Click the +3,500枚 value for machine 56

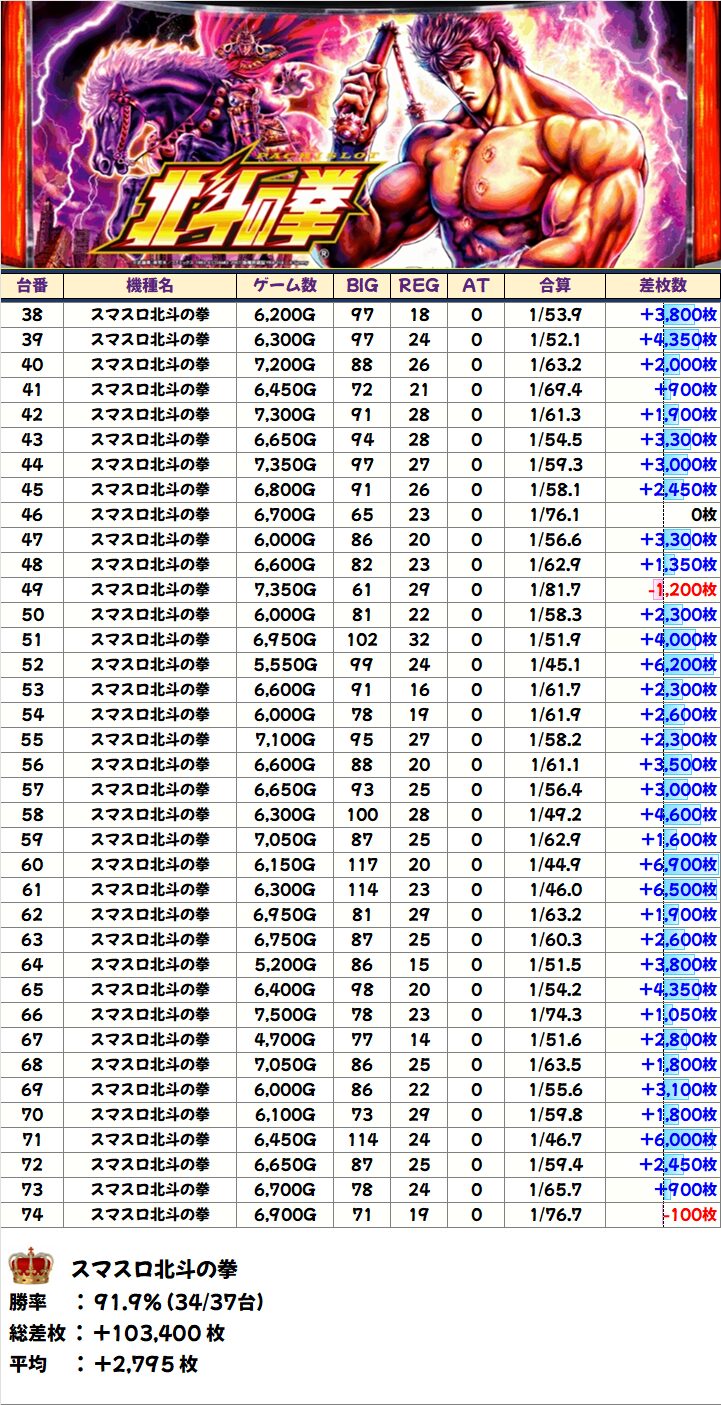tap(679, 764)
